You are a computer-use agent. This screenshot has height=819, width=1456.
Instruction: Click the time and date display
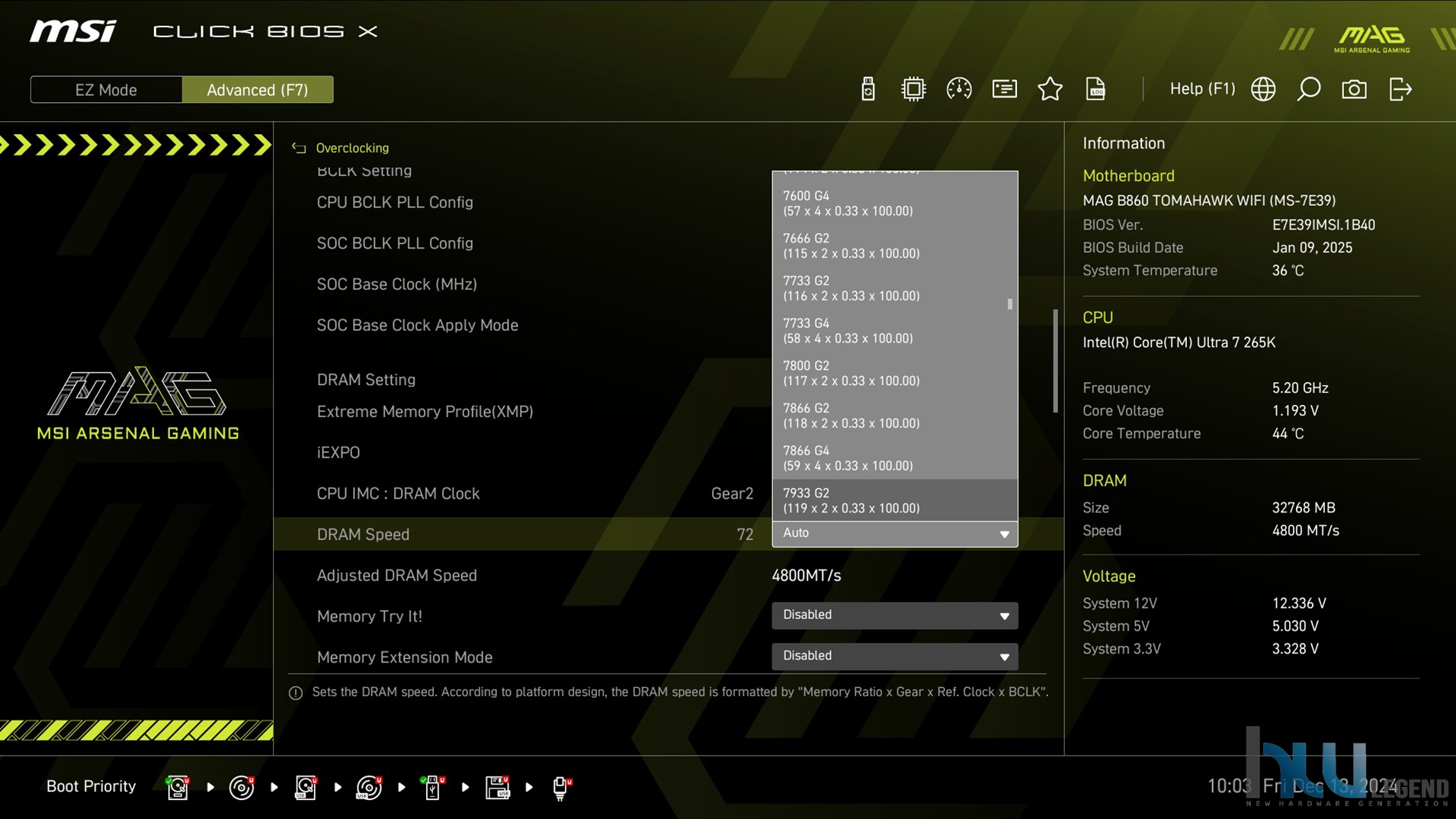tap(1302, 786)
